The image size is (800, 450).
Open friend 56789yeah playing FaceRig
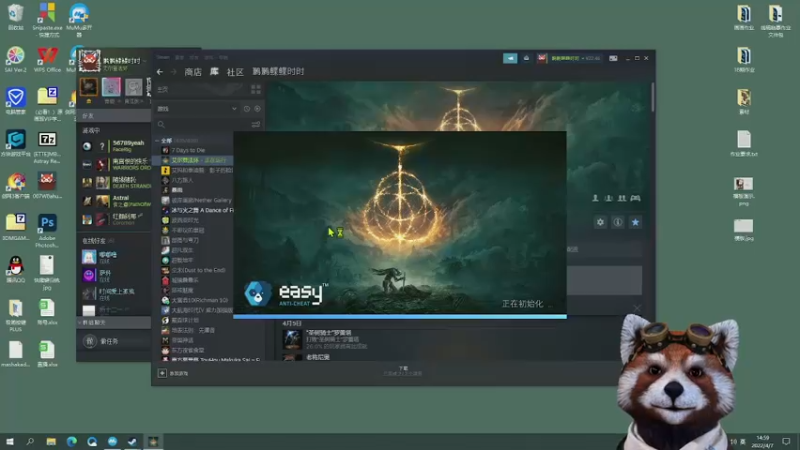(115, 146)
